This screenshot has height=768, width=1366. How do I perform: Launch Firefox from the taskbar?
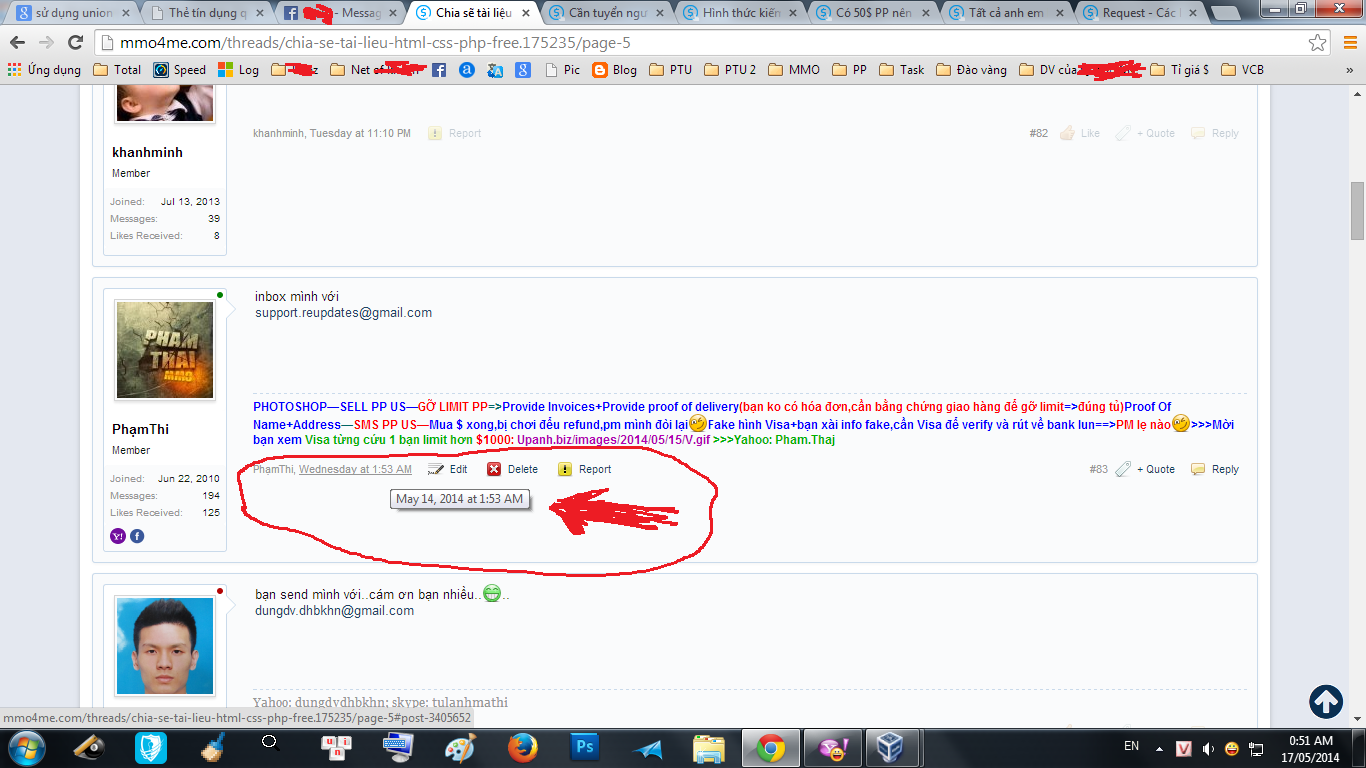(x=522, y=747)
